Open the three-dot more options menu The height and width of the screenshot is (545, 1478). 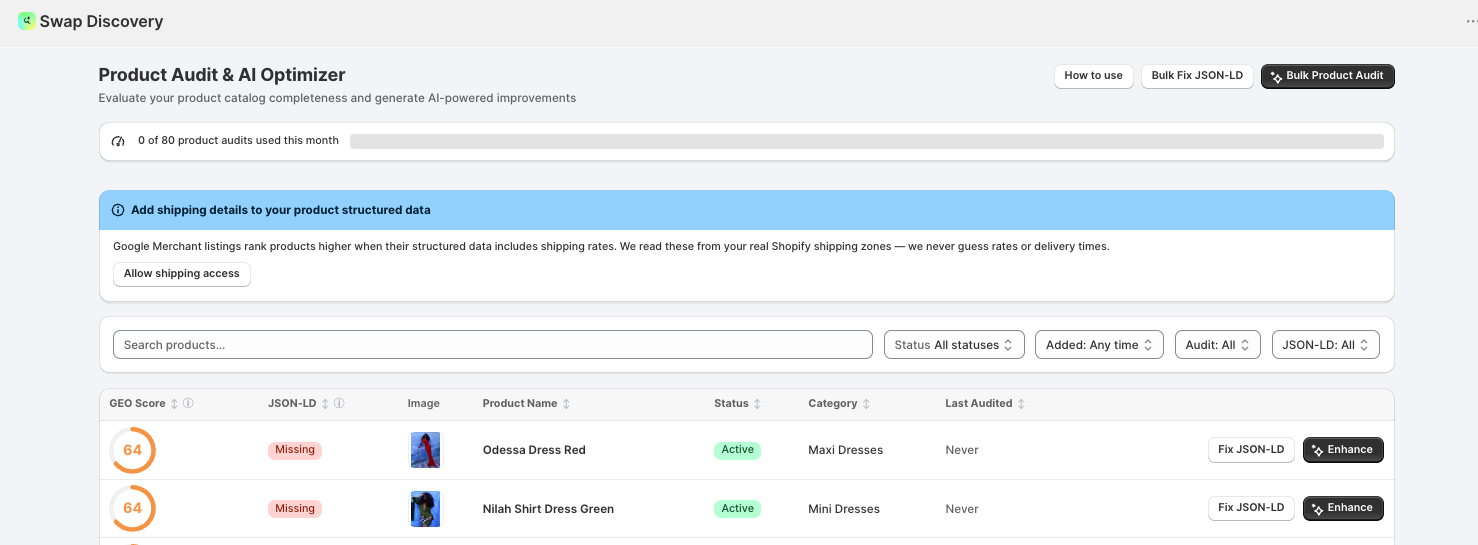(1470, 21)
